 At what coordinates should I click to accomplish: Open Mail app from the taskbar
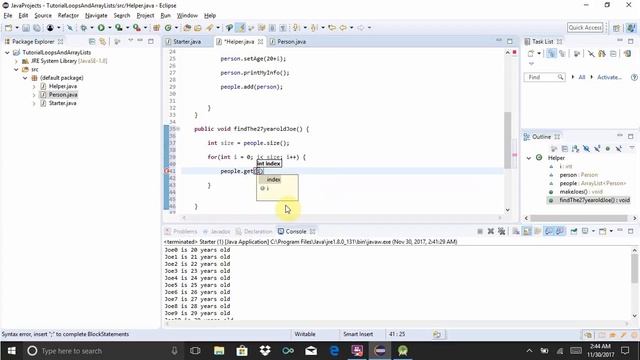311,351
